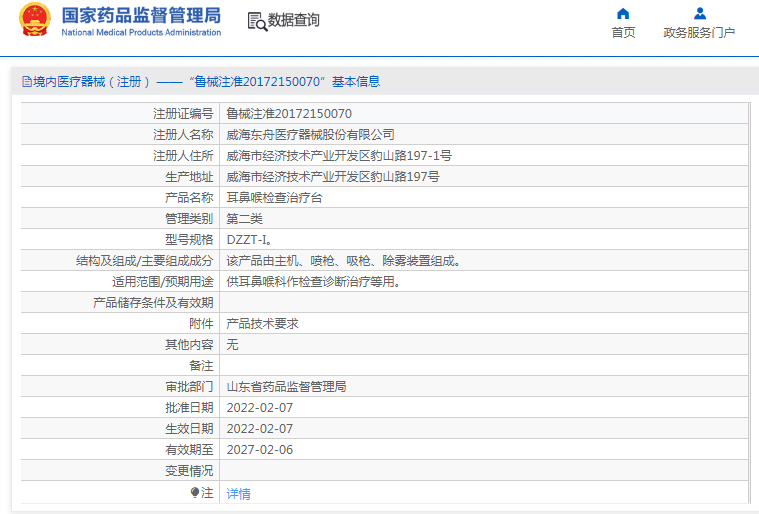Click the 适用范围/预期用途 label
Screen dimensions: 759x514
(x=163, y=282)
